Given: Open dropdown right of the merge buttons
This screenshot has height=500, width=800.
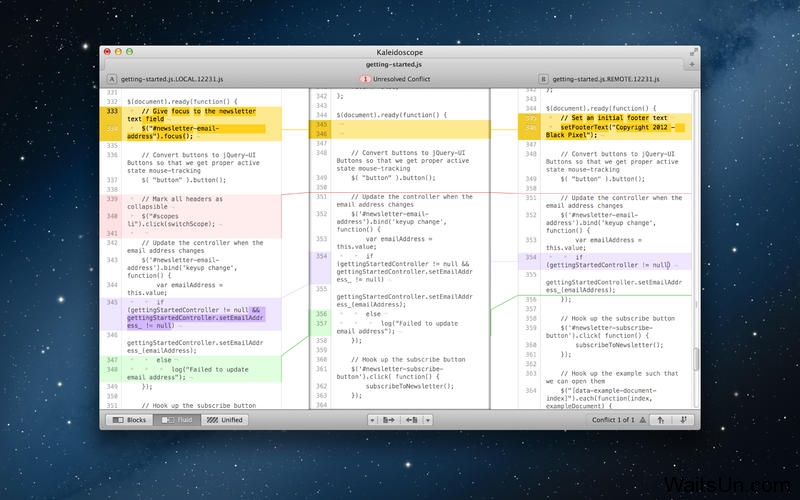Looking at the screenshot, I should point(427,420).
